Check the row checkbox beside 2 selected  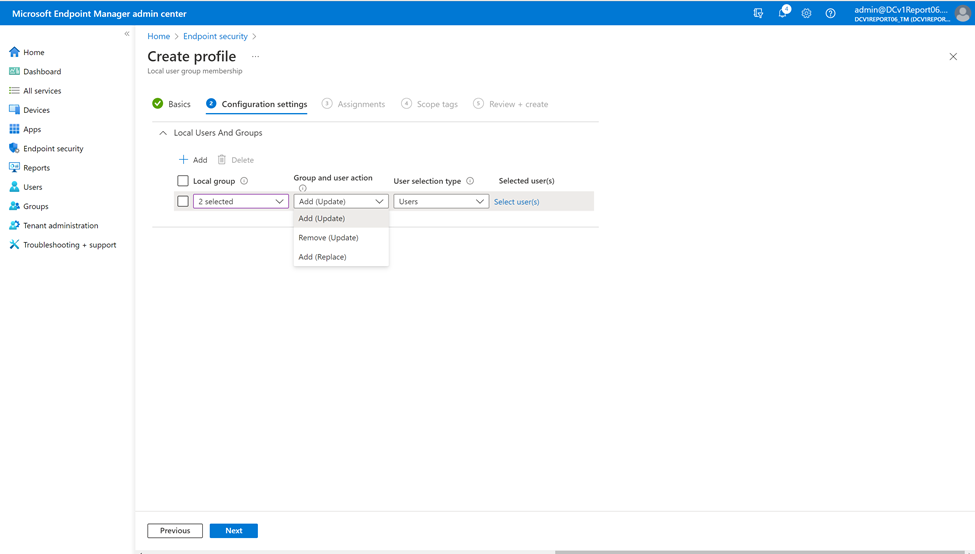(183, 201)
